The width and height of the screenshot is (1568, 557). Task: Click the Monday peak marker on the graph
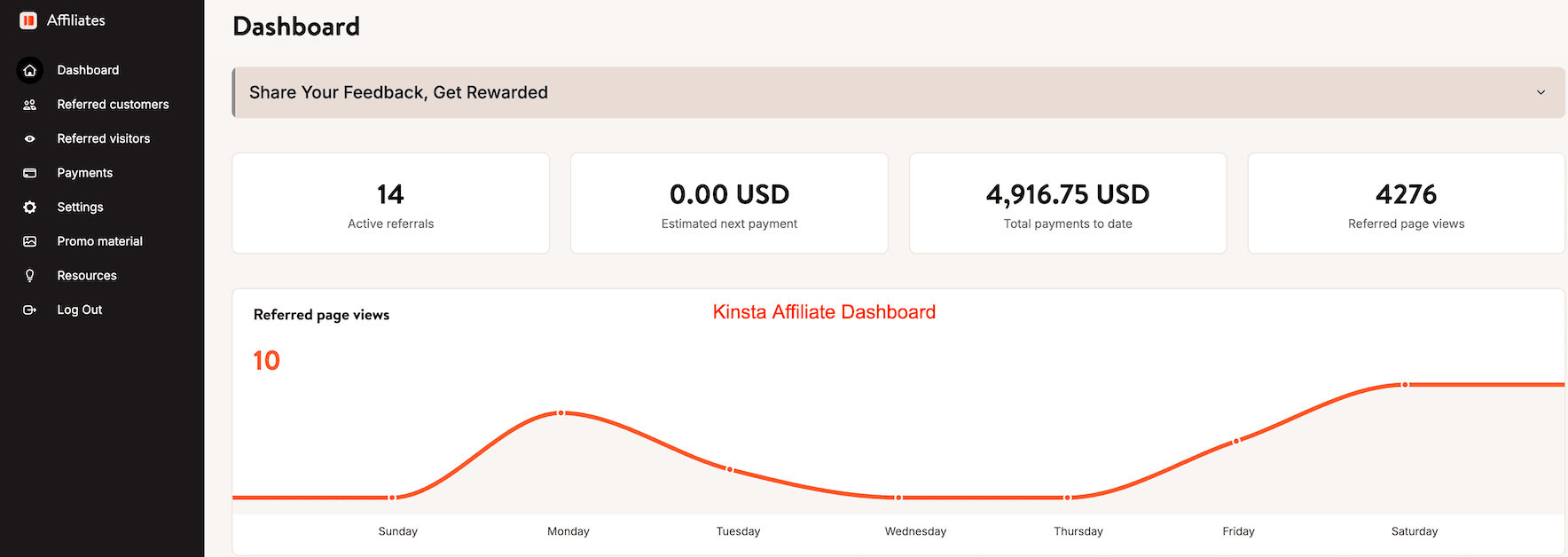[561, 412]
